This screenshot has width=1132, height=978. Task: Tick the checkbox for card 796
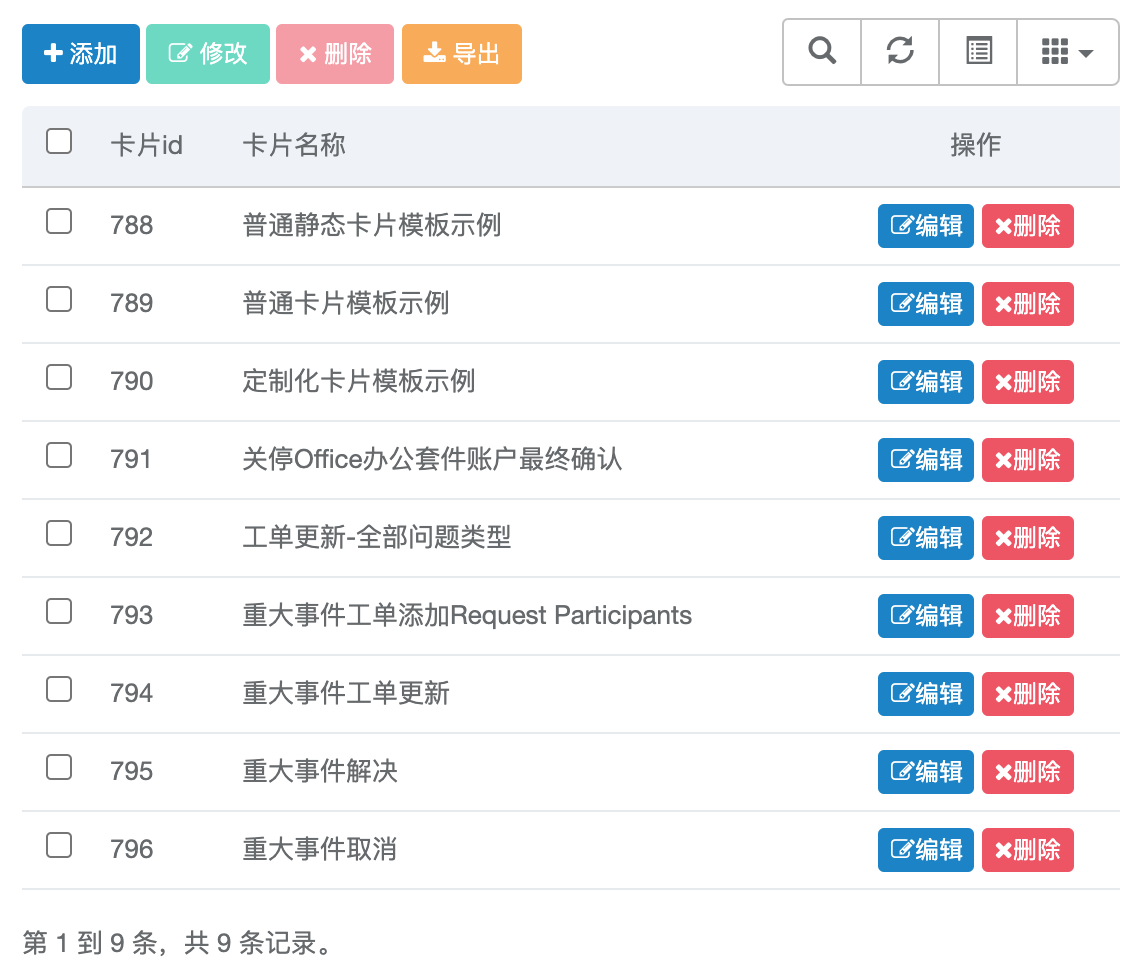59,845
